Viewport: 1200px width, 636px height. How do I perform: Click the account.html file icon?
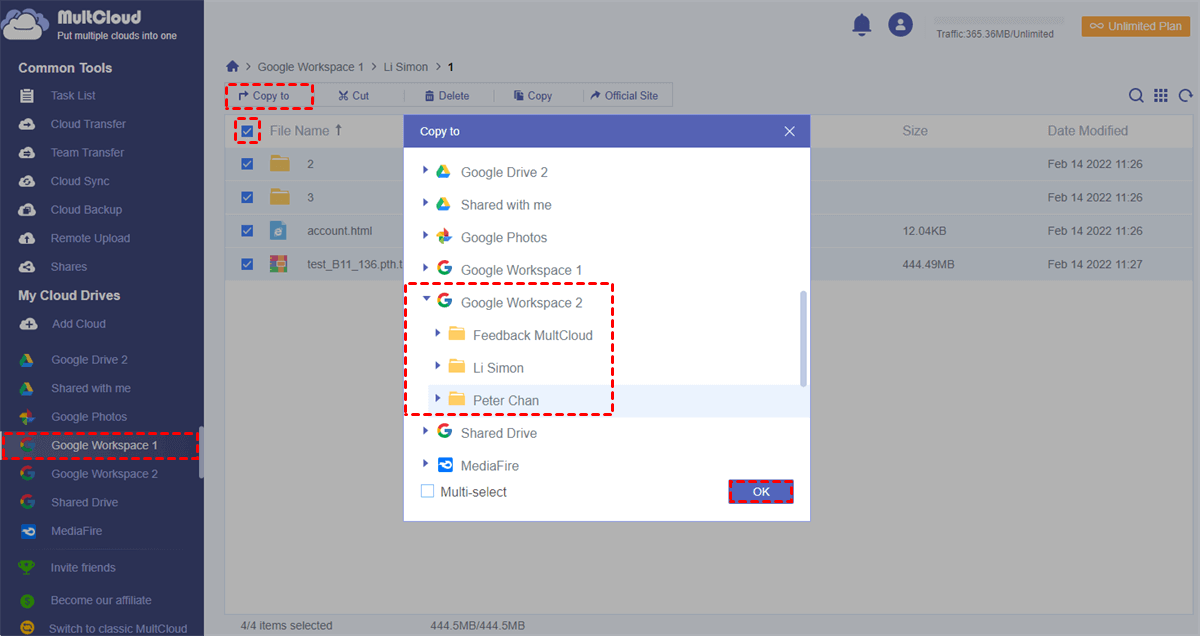[x=279, y=231]
